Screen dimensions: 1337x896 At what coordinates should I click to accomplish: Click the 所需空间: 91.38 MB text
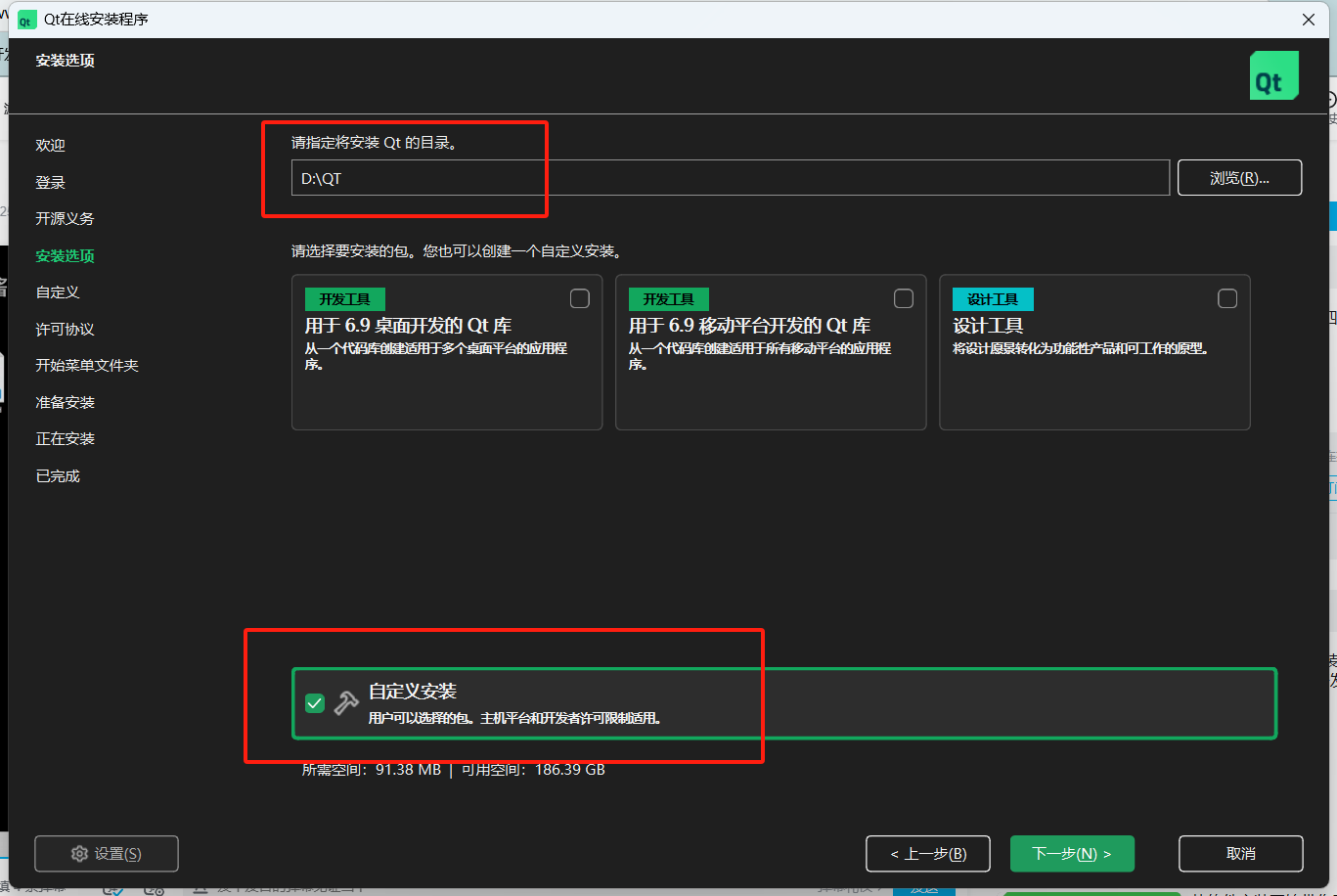(372, 770)
